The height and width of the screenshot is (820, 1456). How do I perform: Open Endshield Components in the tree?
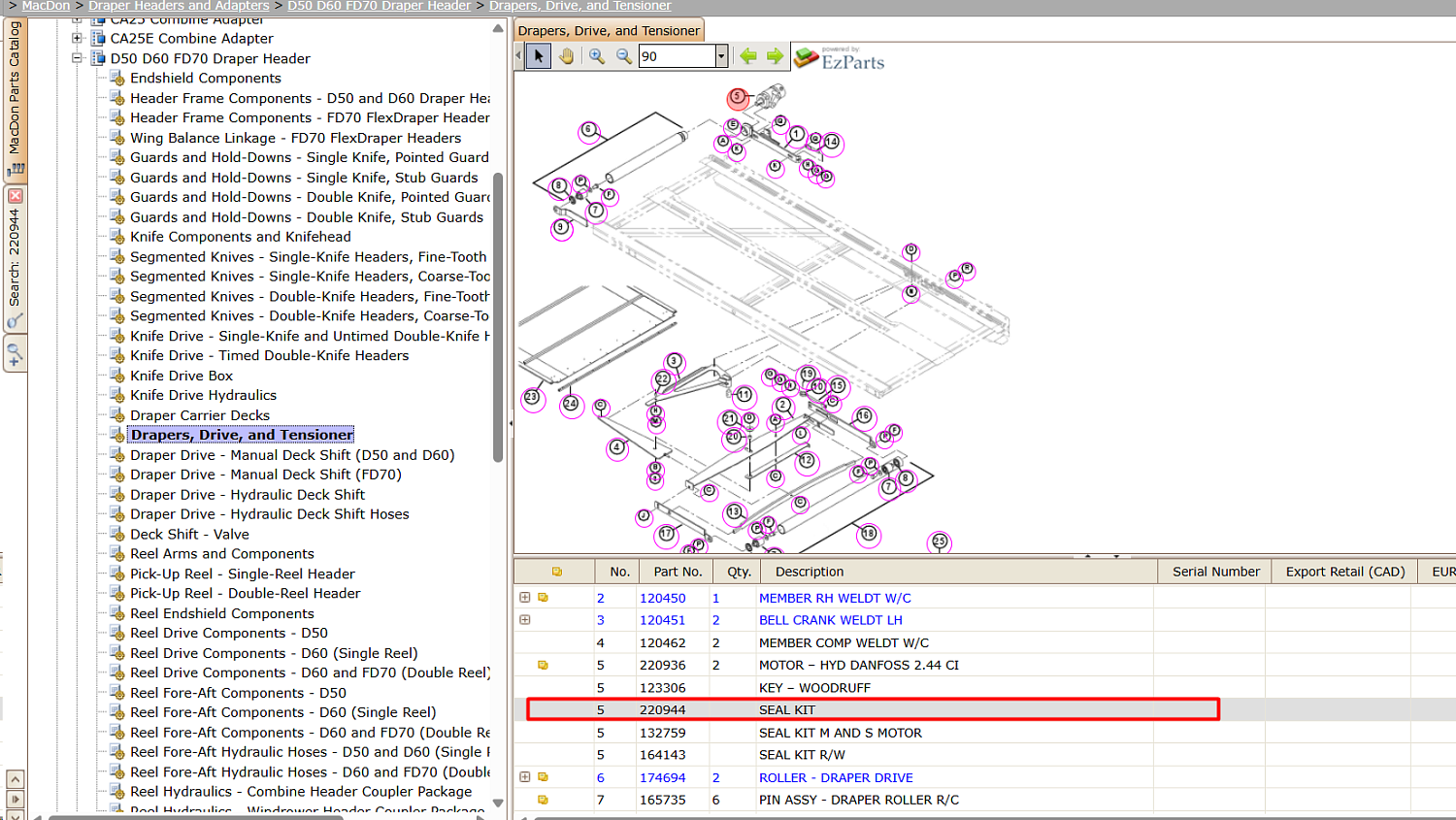coord(206,79)
